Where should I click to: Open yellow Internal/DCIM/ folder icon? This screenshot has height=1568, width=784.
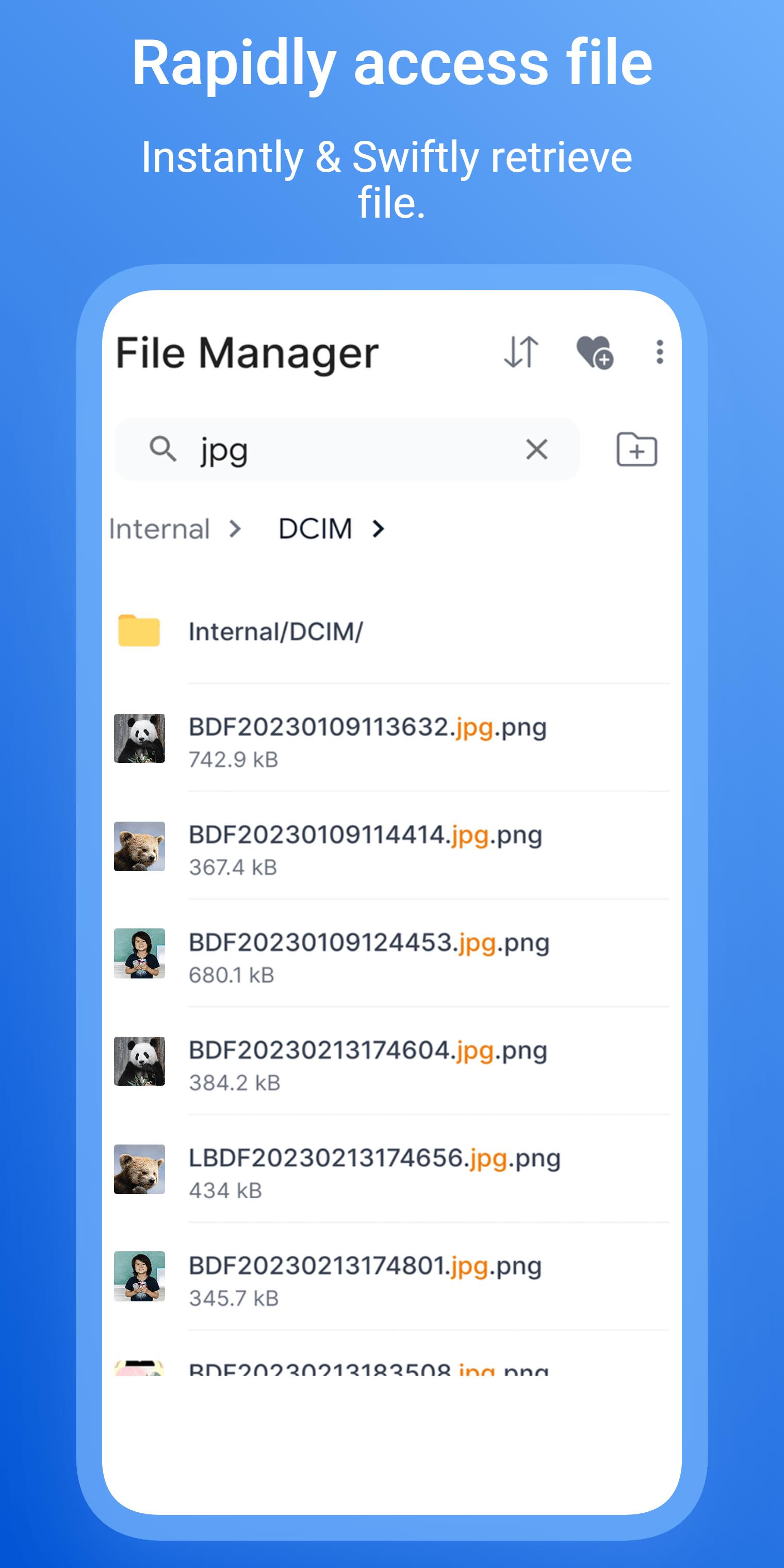(x=139, y=630)
